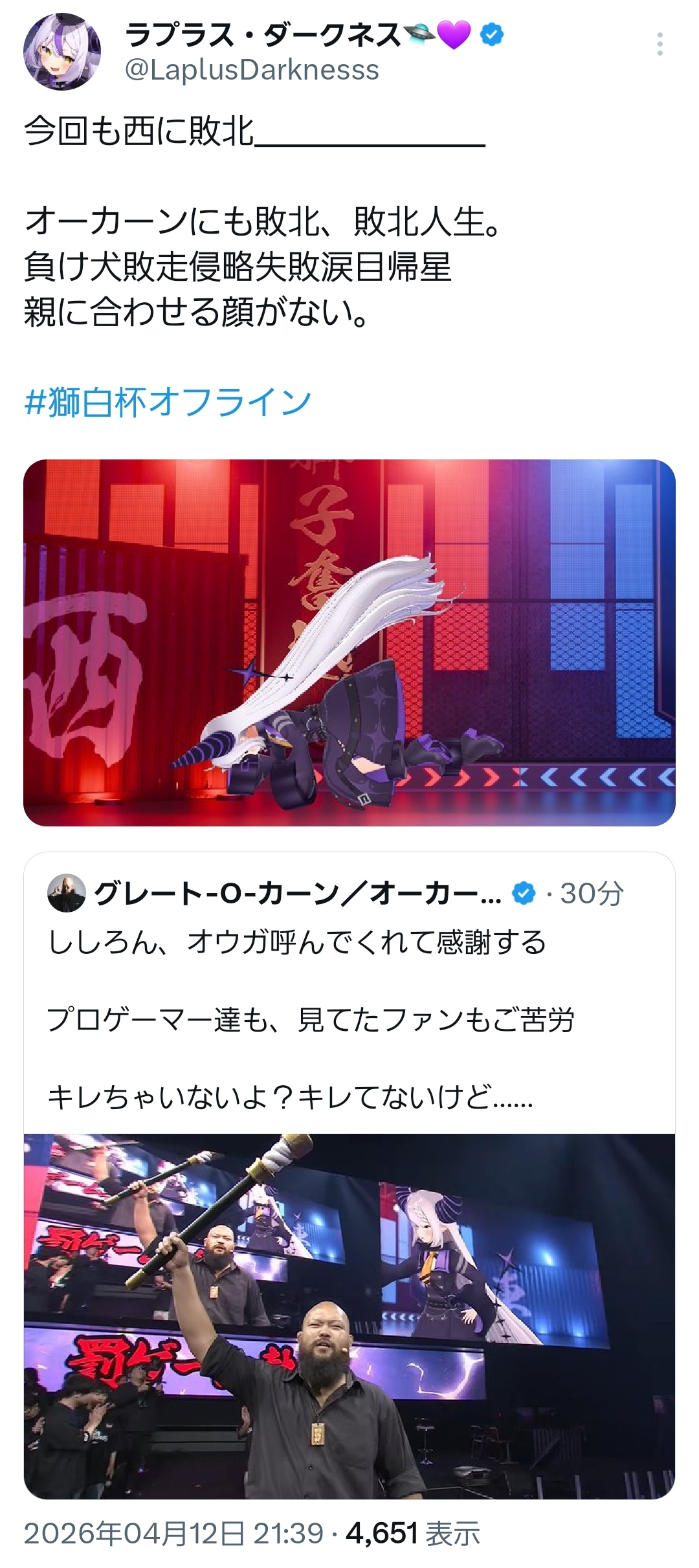Open the quoted グレート-O-カーン account name
Viewport: 699px width, 1568px height.
coord(298,894)
